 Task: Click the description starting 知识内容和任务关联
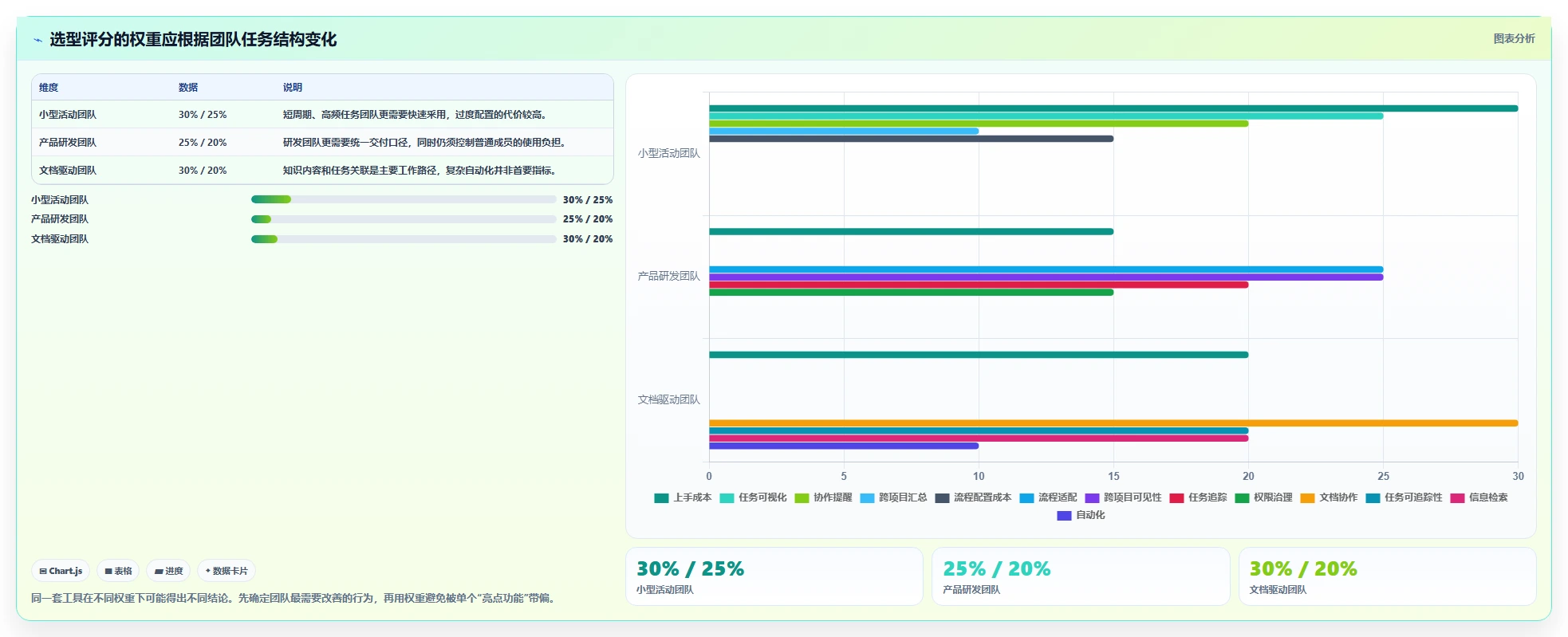(x=420, y=171)
